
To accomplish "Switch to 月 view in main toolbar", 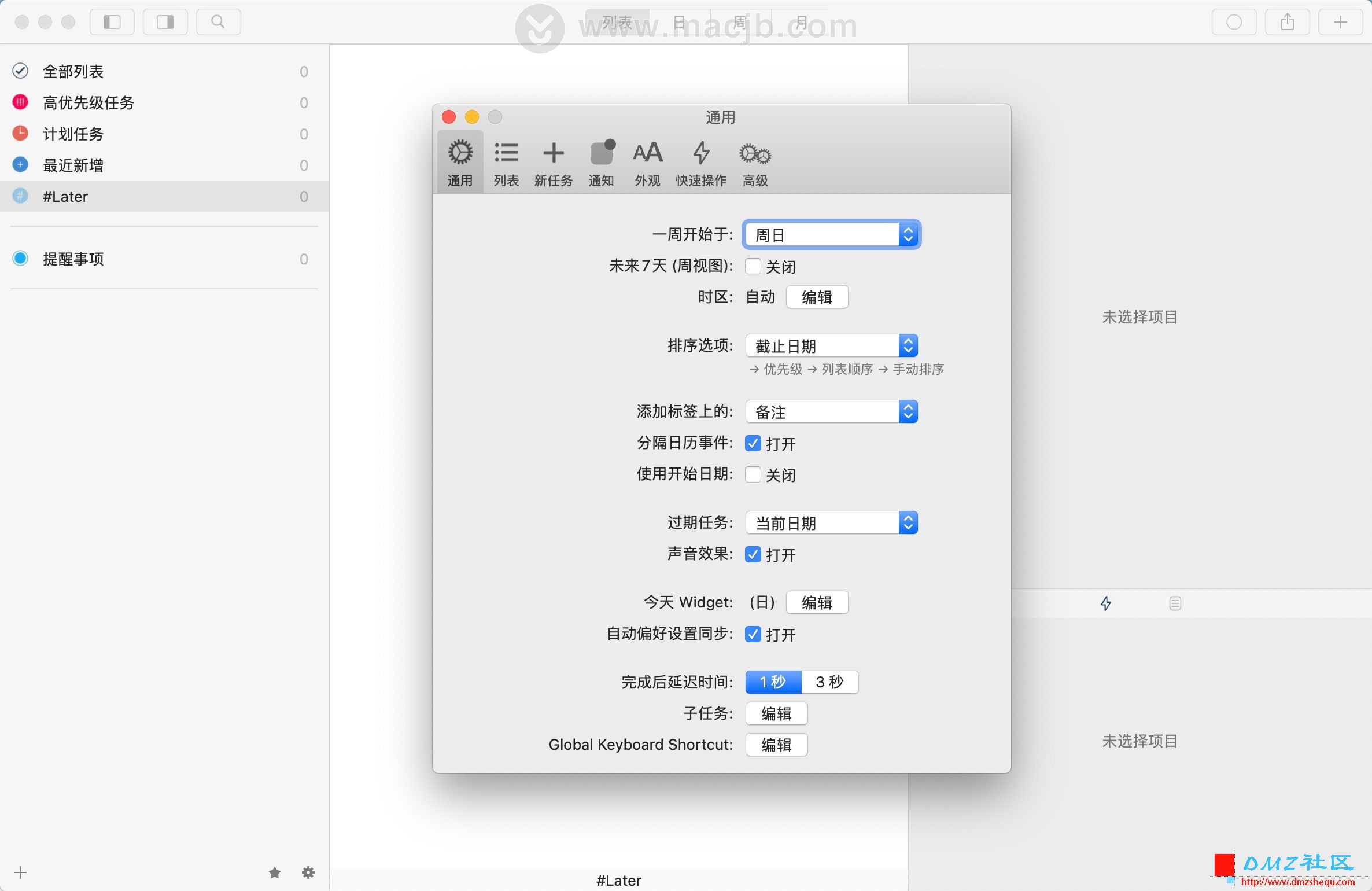I will (801, 22).
